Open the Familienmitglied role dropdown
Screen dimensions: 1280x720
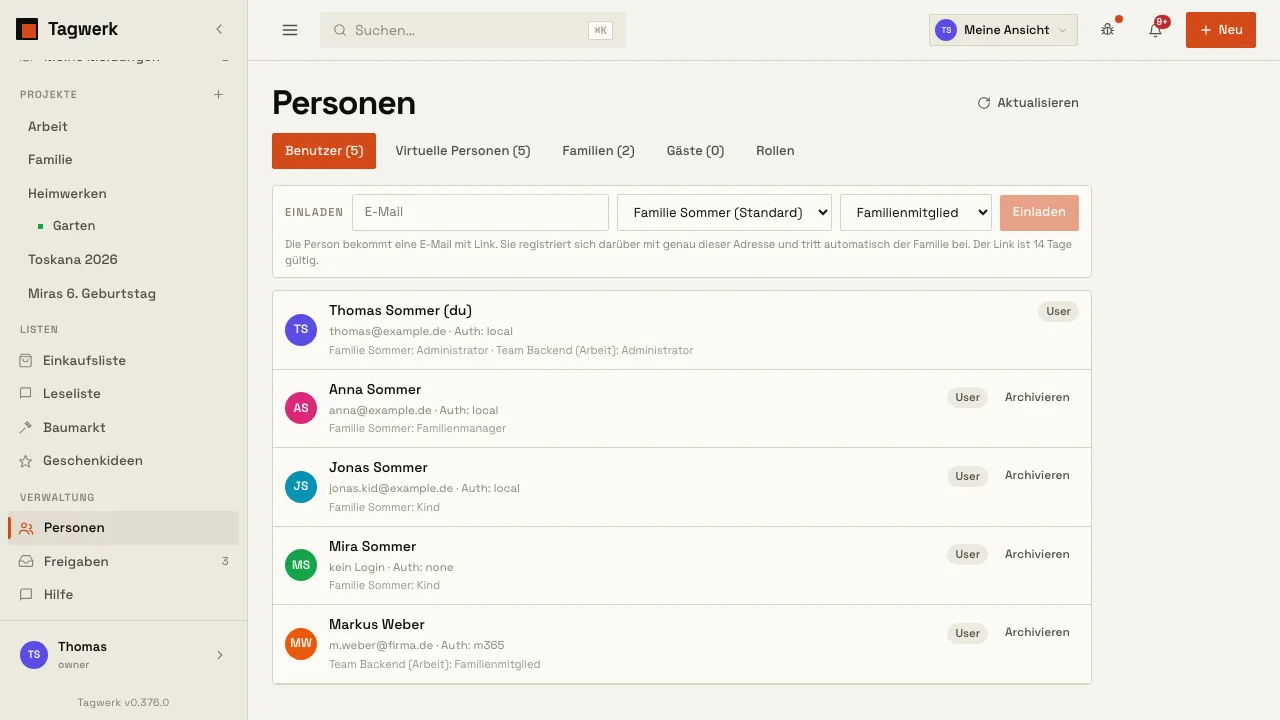[916, 212]
